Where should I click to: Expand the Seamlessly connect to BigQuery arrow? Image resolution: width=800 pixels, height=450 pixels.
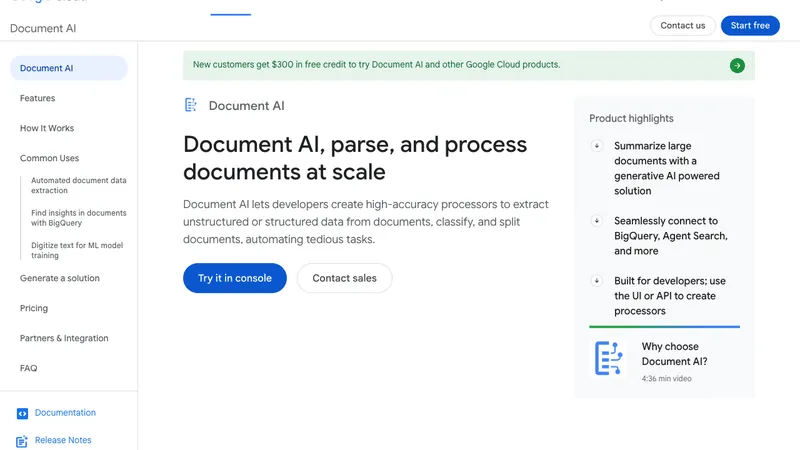[x=596, y=221]
